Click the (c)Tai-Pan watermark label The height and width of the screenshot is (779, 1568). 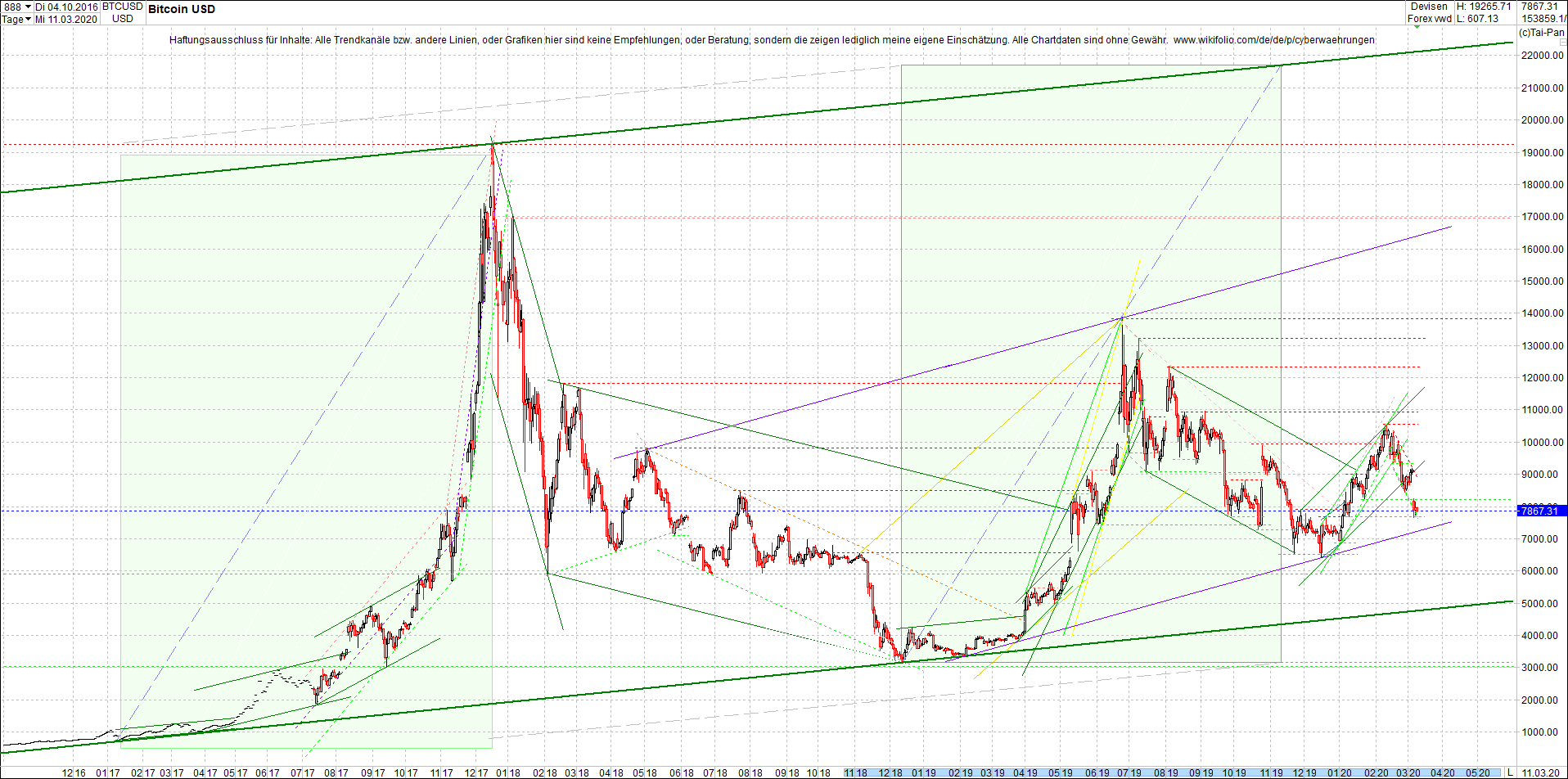click(1542, 33)
